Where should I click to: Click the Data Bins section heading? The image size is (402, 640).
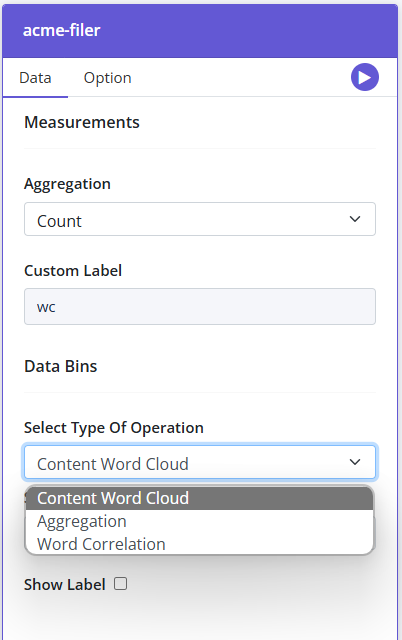(x=60, y=366)
